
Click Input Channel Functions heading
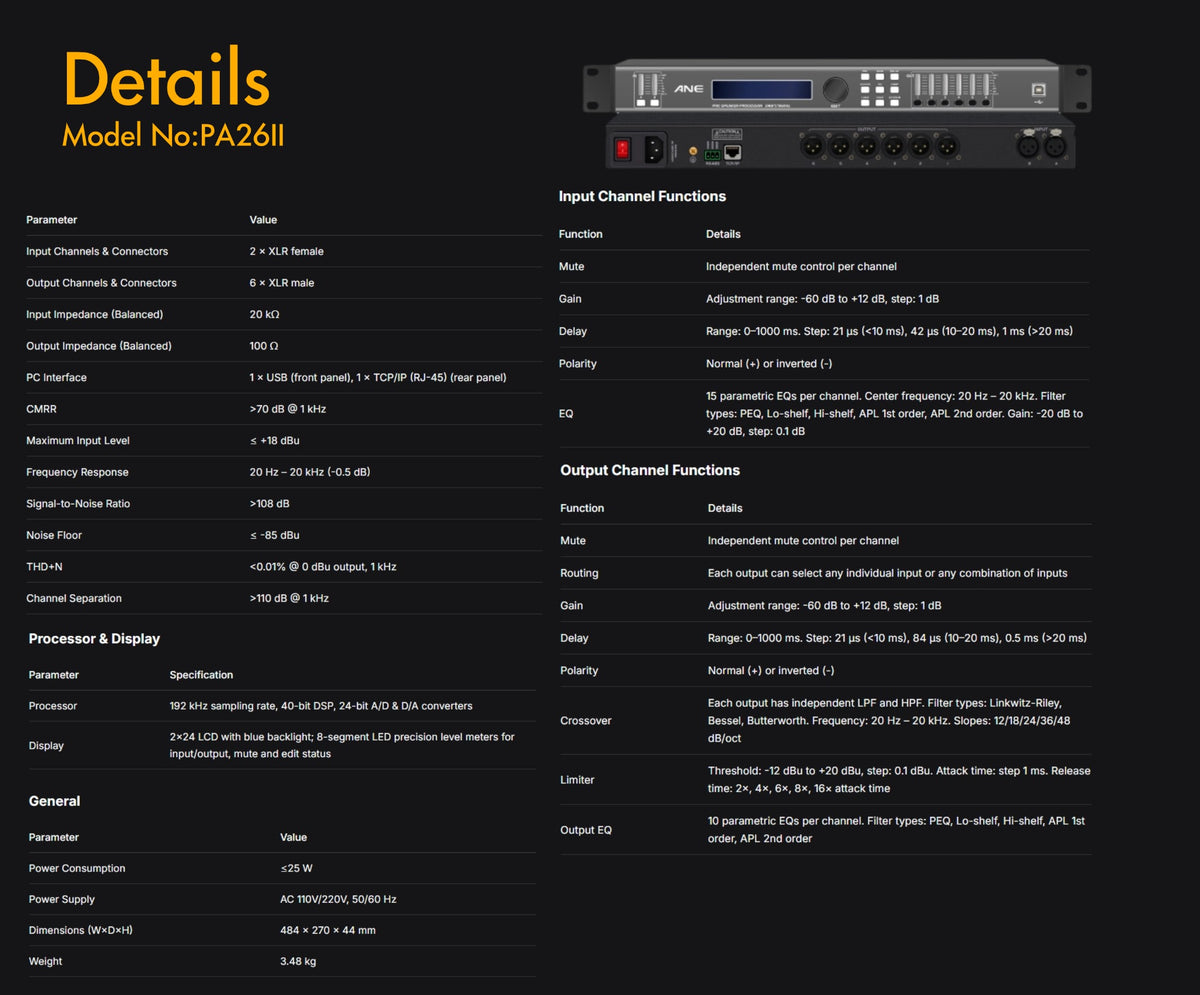(642, 196)
